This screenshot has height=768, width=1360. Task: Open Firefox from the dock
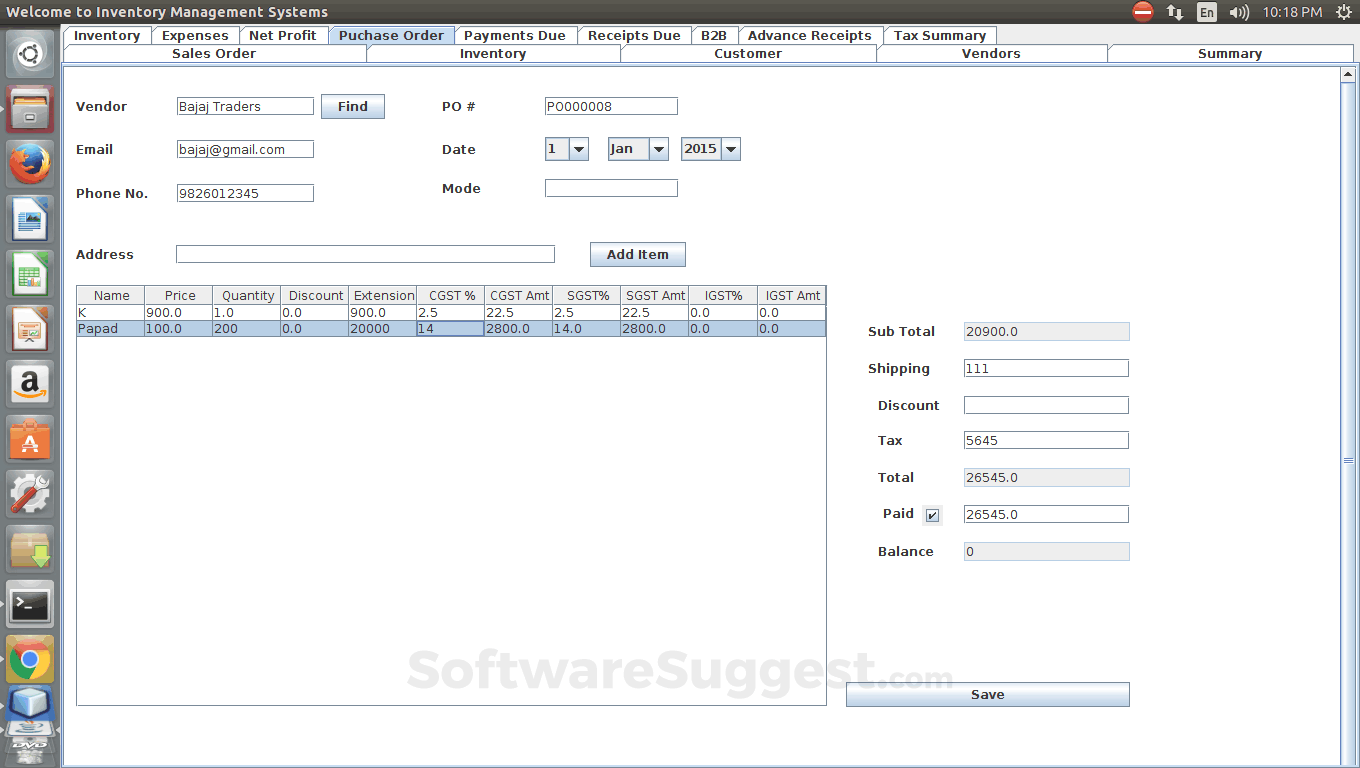pos(30,164)
